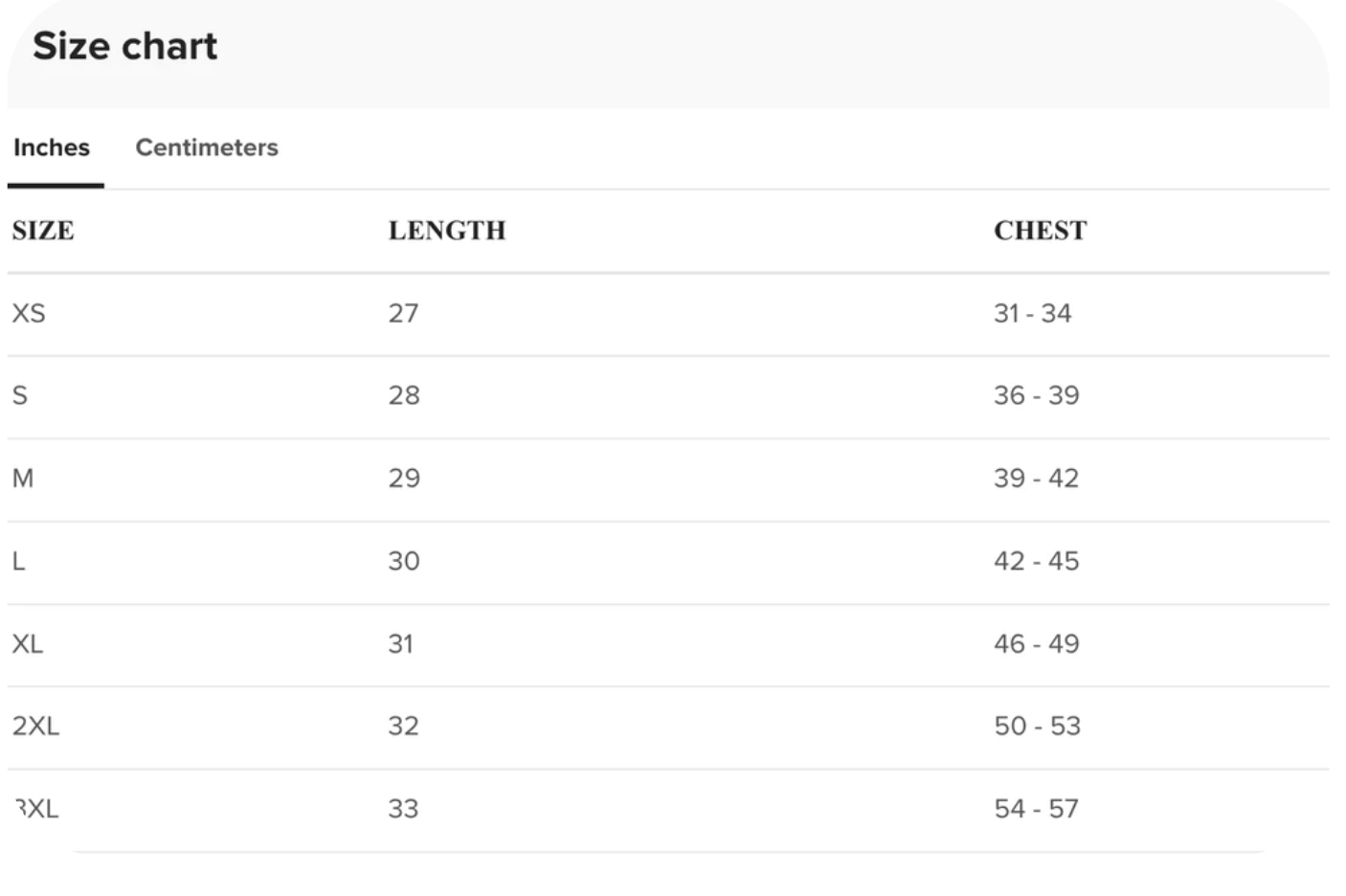The width and height of the screenshot is (1346, 896).
Task: Switch to the Centimeters tab
Action: pyautogui.click(x=207, y=147)
